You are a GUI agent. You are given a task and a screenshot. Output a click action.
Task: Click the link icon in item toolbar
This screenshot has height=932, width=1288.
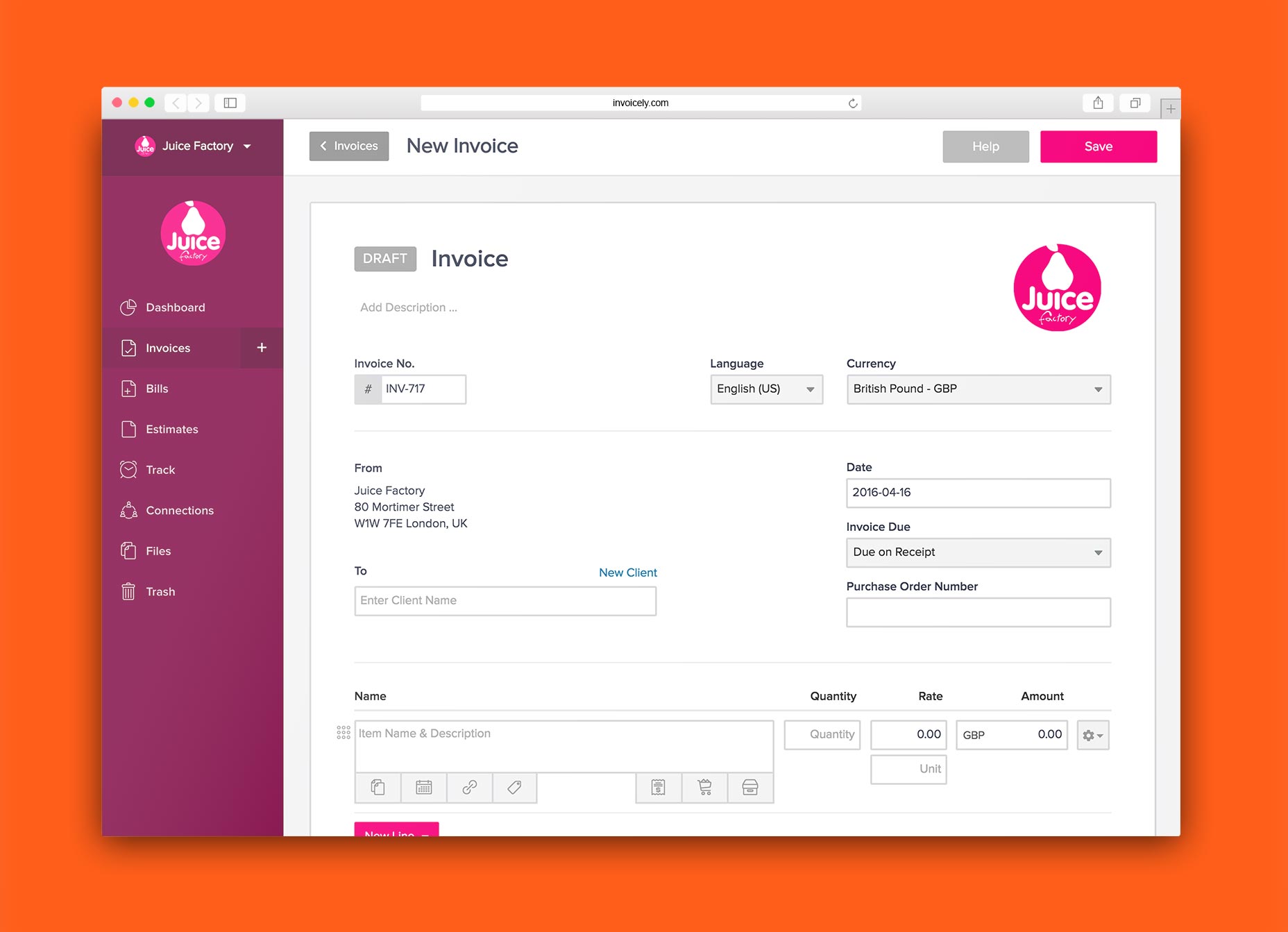(469, 787)
